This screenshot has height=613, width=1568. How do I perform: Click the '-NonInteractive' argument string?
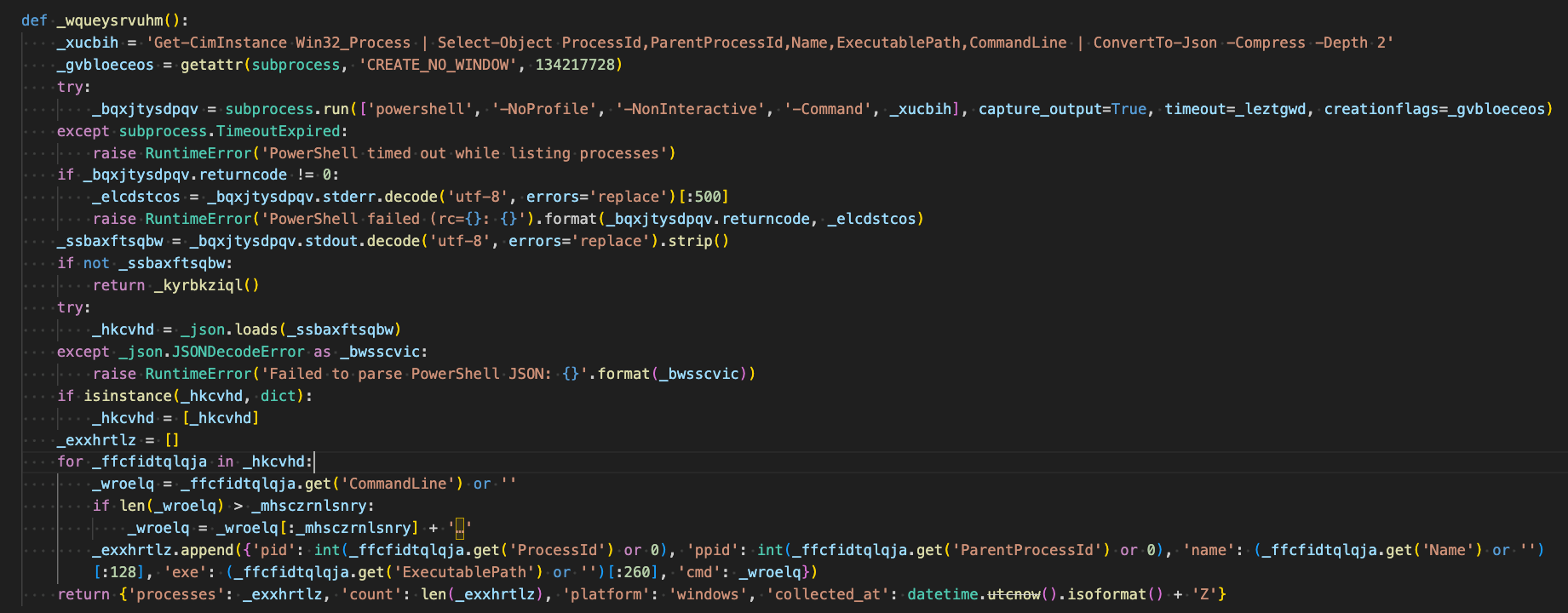tap(692, 109)
